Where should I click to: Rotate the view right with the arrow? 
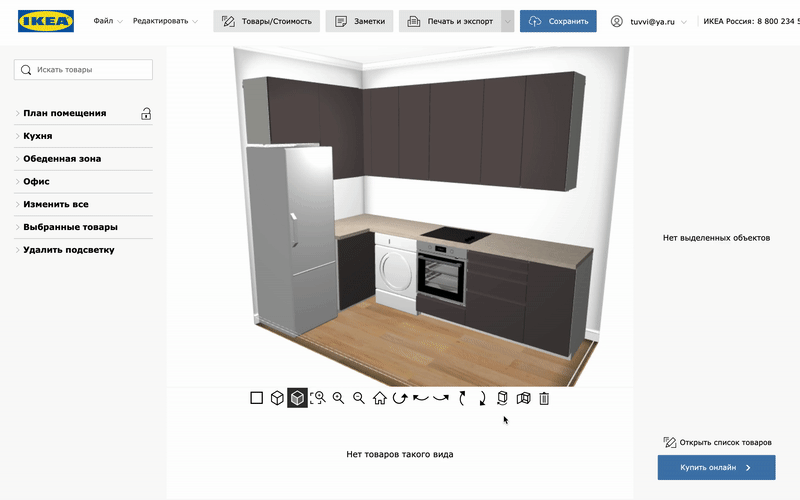click(441, 398)
